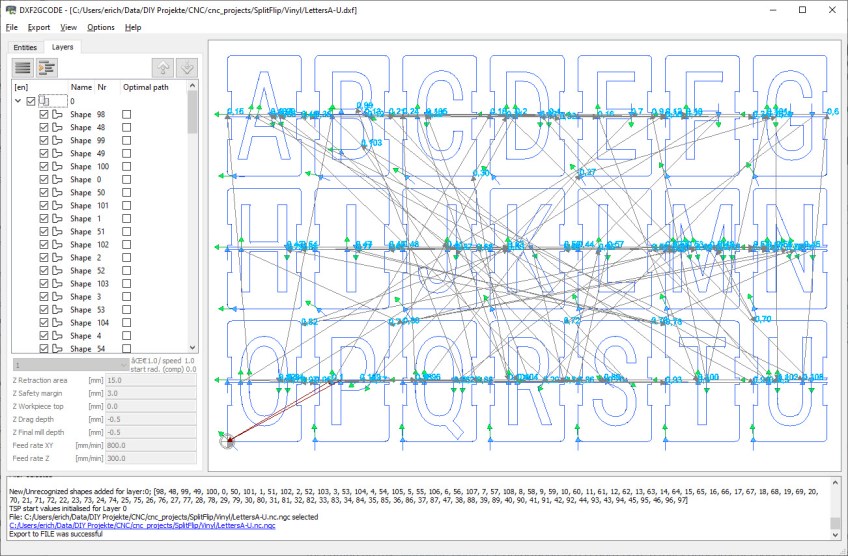Open the Export menu
The width and height of the screenshot is (848, 556).
point(39,27)
